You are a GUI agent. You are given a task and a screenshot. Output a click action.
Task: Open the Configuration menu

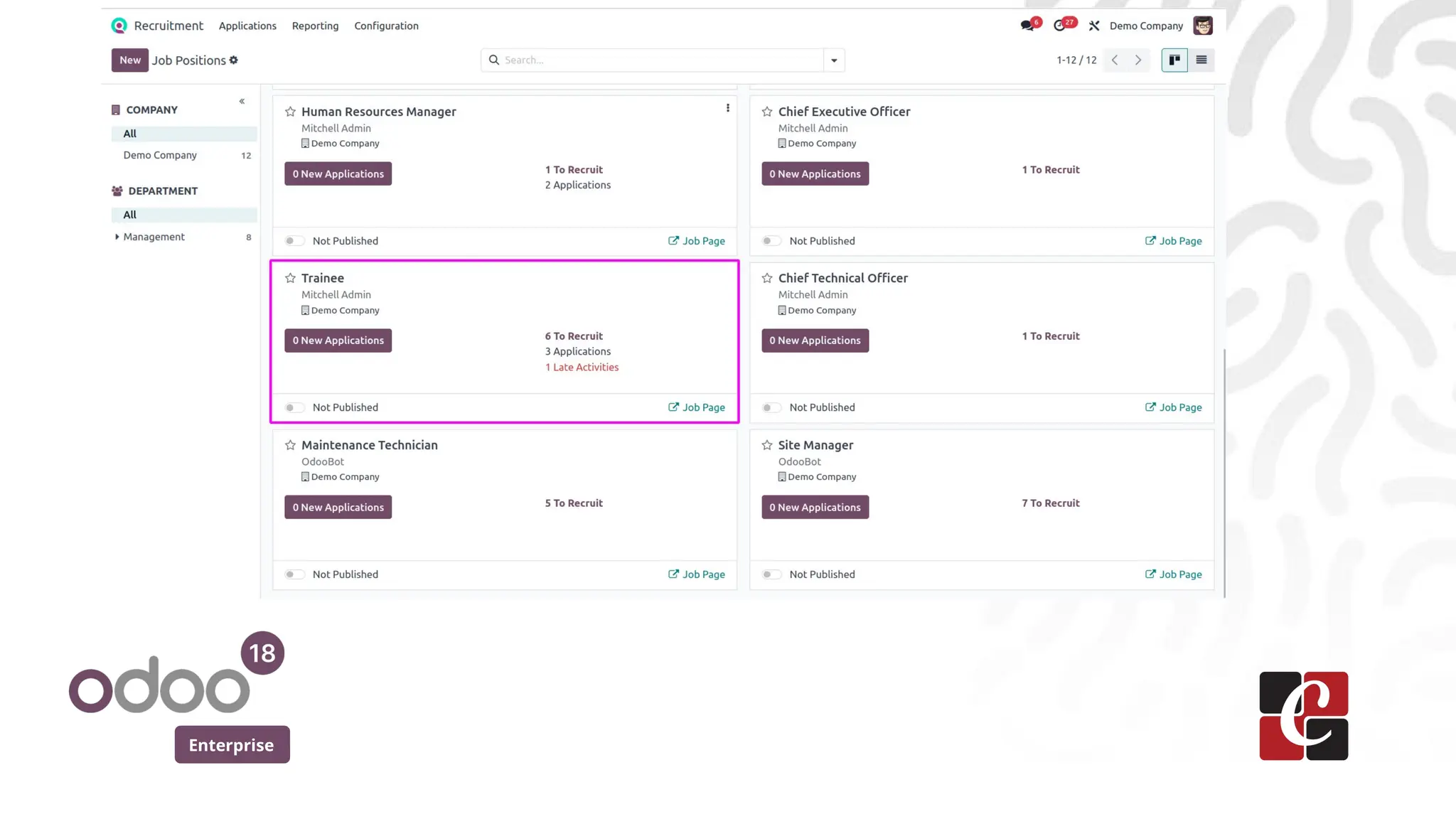click(386, 26)
